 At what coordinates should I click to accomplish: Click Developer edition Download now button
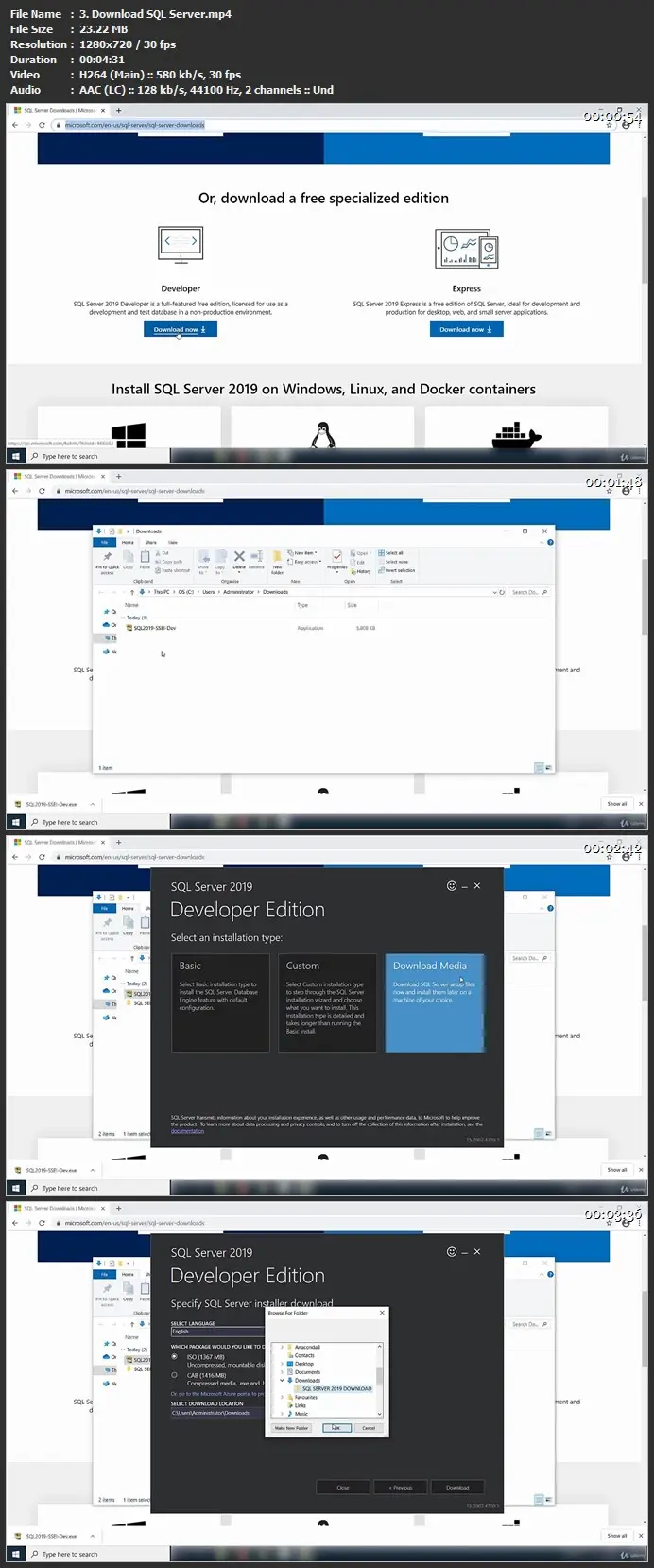[181, 328]
